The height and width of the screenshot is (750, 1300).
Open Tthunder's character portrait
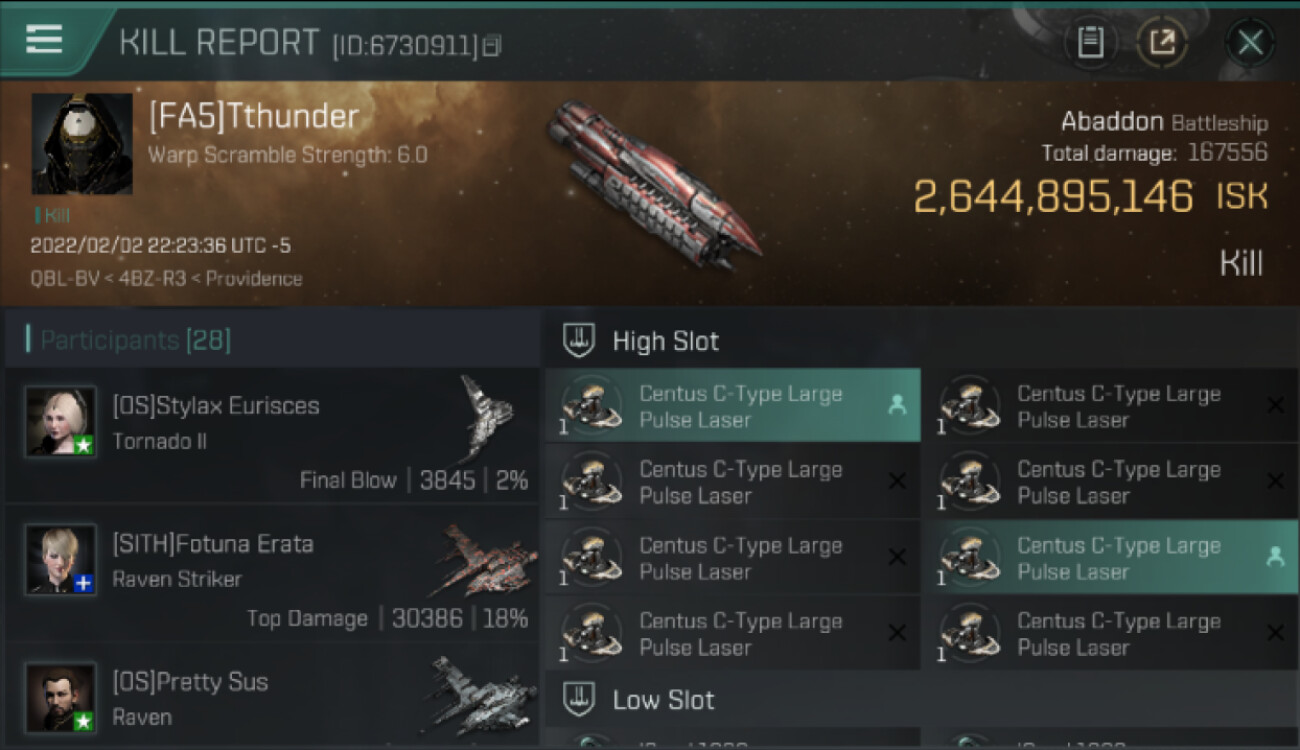pos(82,144)
